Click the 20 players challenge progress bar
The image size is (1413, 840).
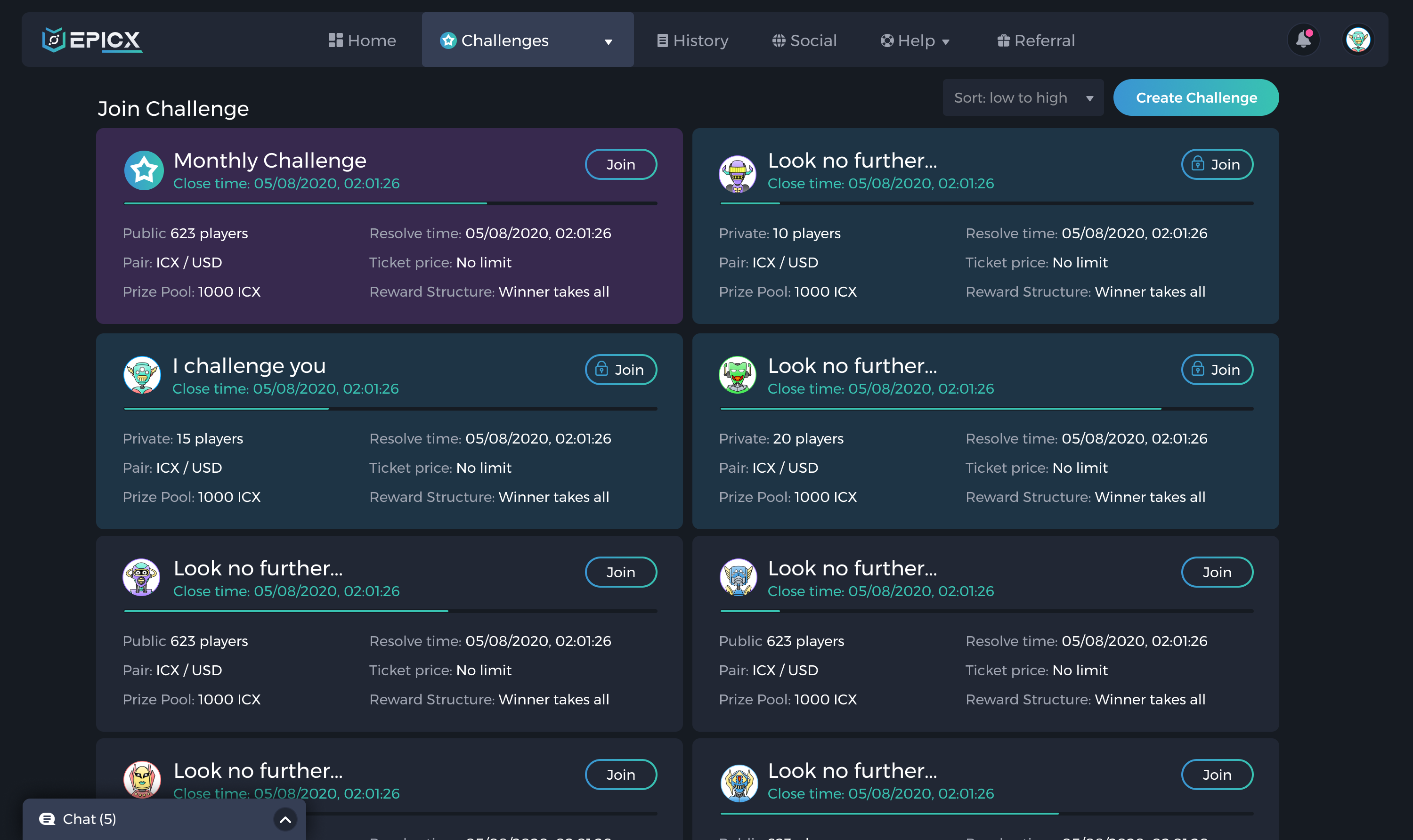click(987, 408)
